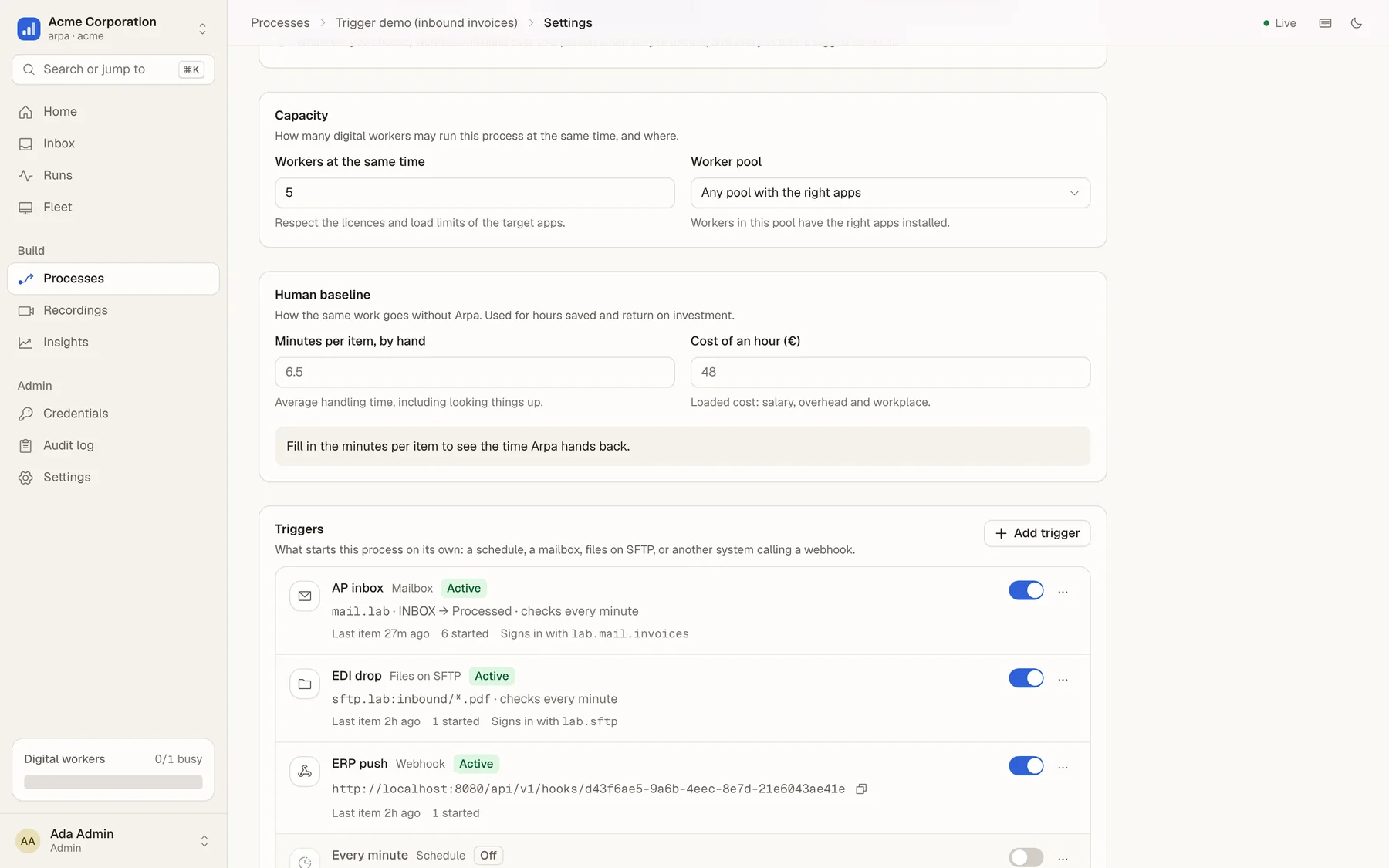Click the Minutes per item, by hand field
Screen dimensions: 1389x868
(475, 372)
